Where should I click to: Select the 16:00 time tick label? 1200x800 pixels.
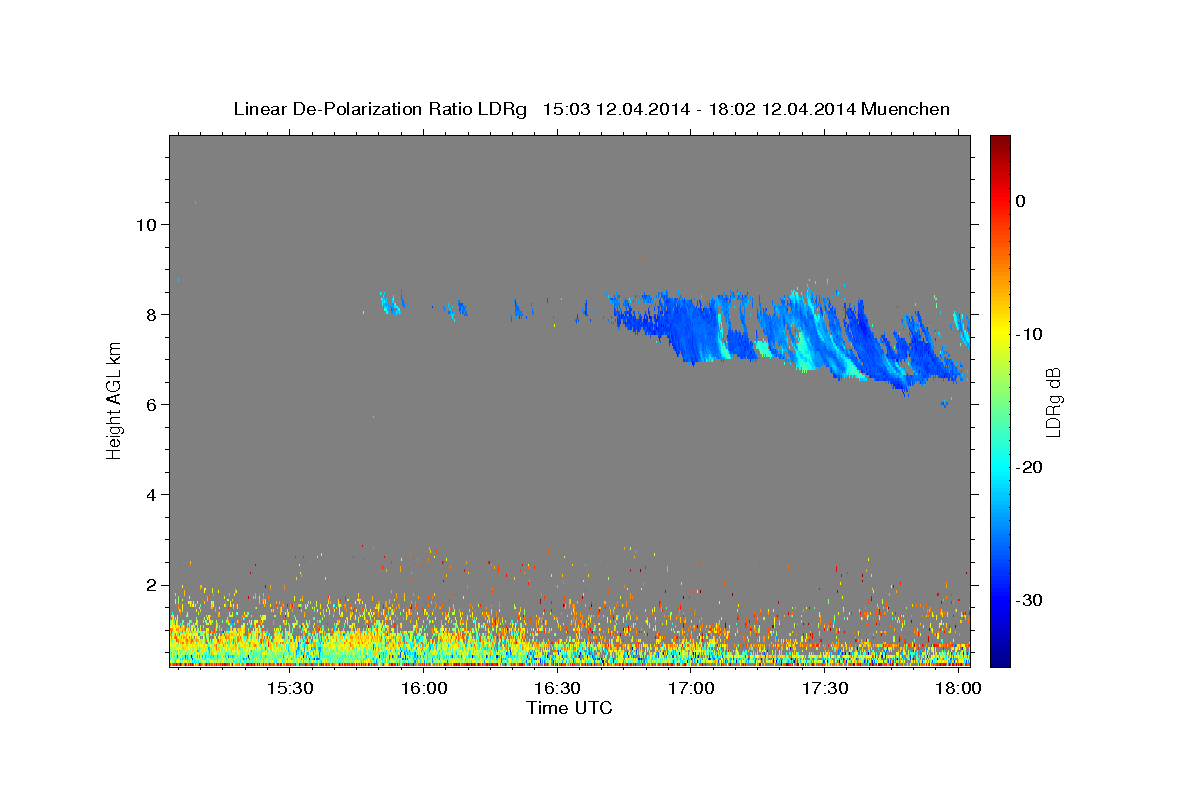point(424,689)
